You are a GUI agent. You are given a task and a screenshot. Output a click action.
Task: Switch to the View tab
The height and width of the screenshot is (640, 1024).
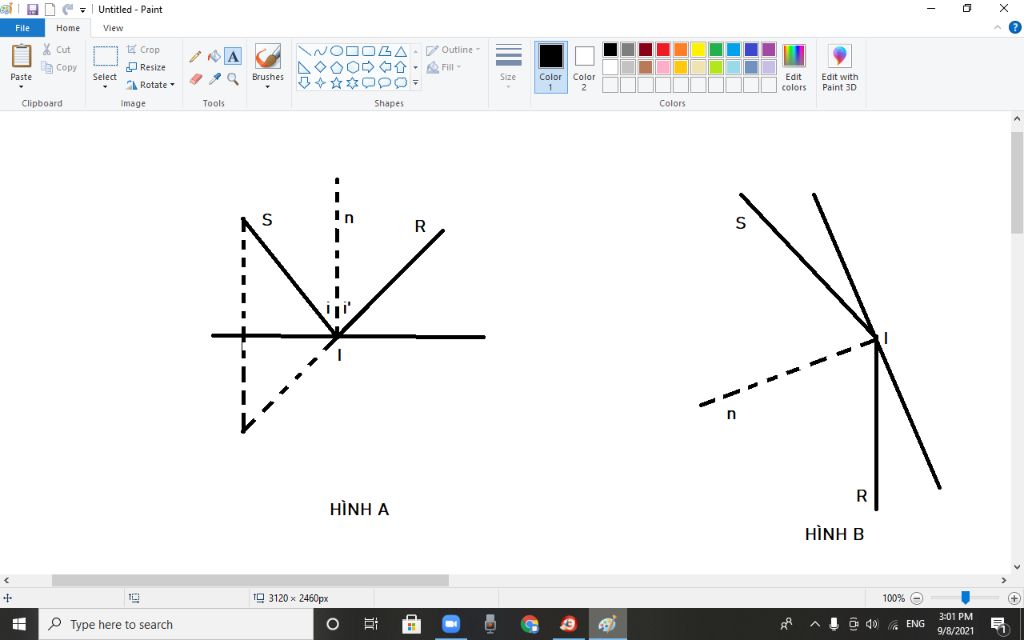click(x=113, y=28)
